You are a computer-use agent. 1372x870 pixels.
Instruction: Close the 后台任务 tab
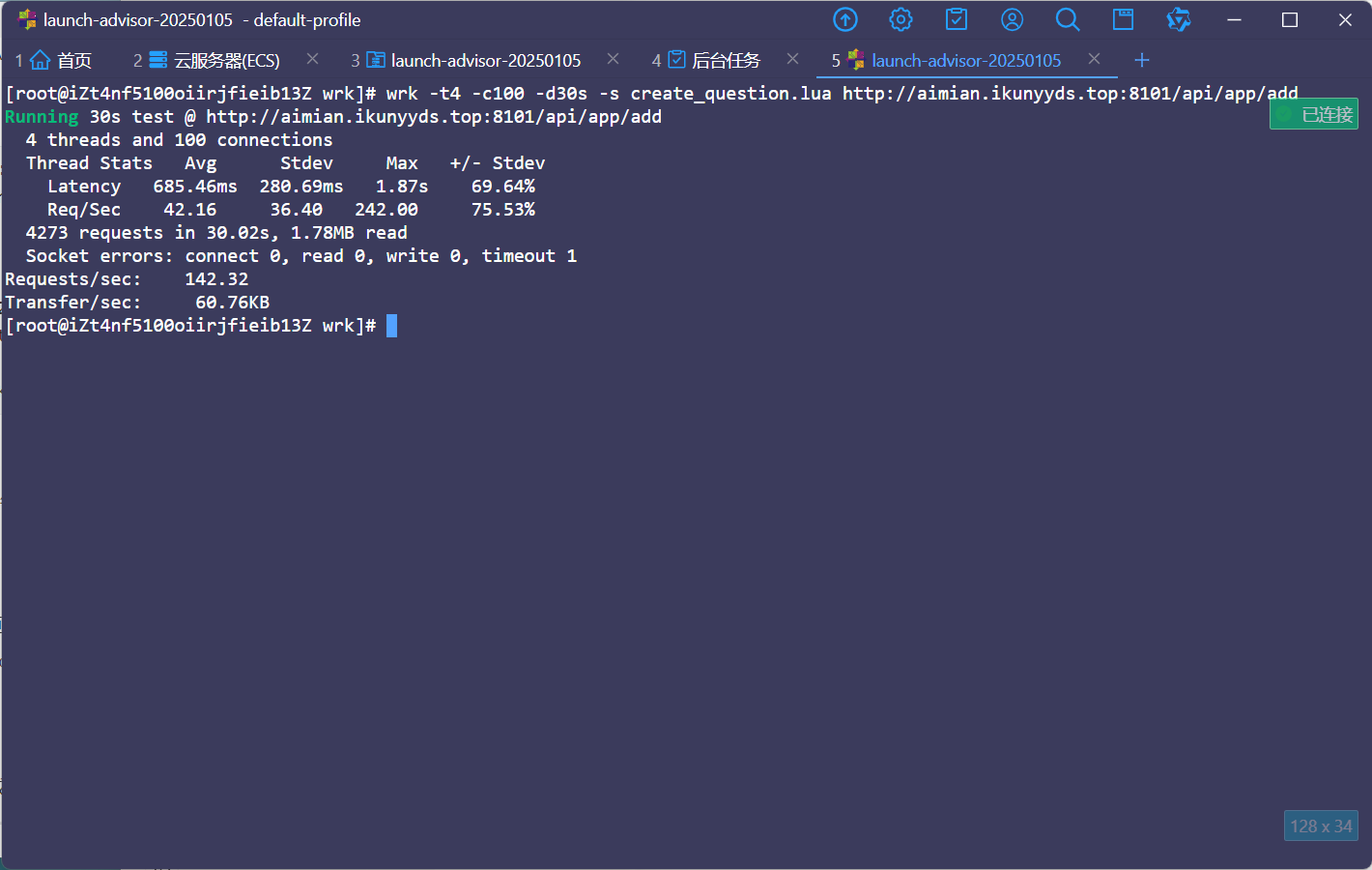[792, 59]
